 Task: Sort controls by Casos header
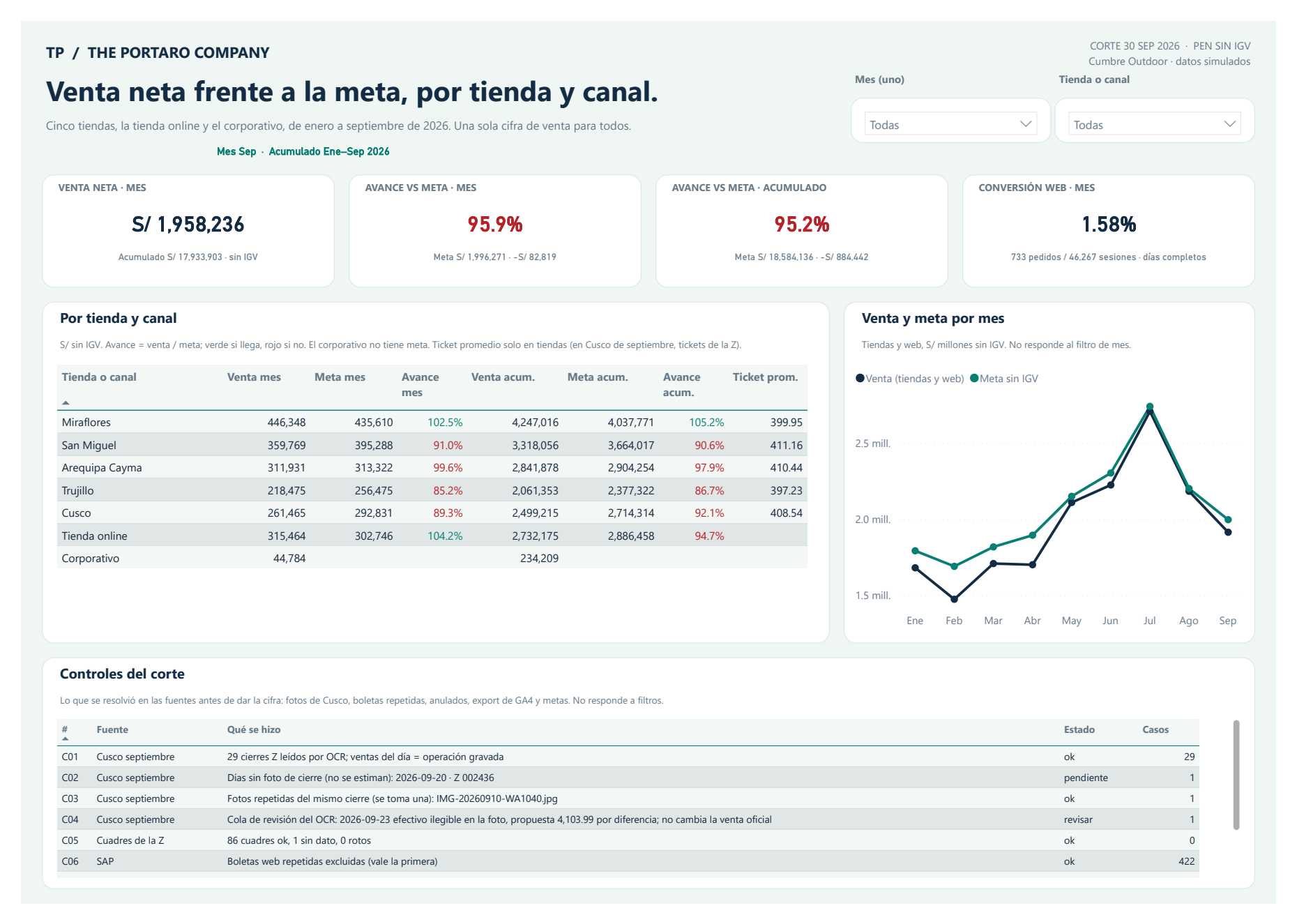pyautogui.click(x=1155, y=729)
